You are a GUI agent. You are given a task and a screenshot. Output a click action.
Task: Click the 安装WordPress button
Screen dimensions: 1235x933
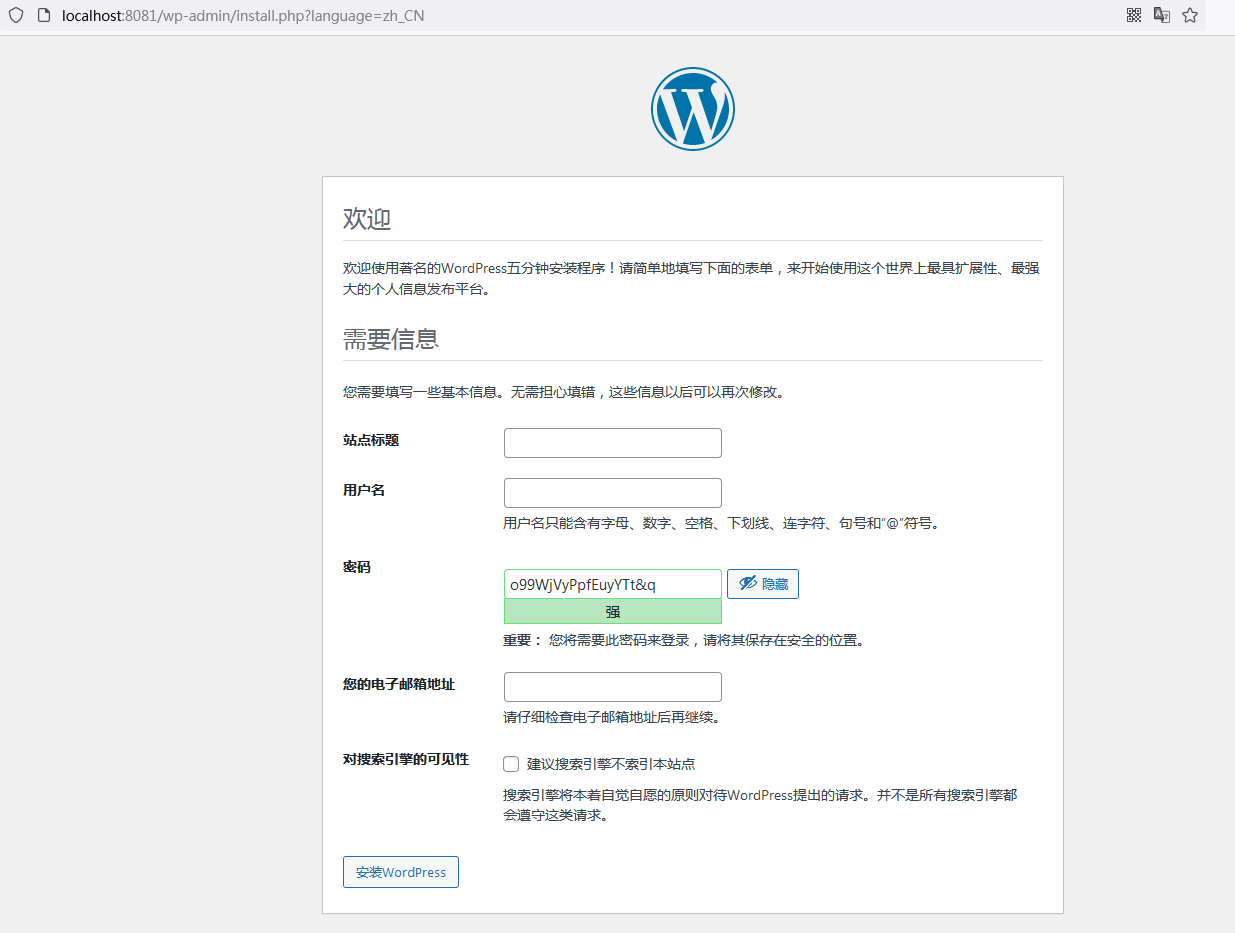pos(400,871)
